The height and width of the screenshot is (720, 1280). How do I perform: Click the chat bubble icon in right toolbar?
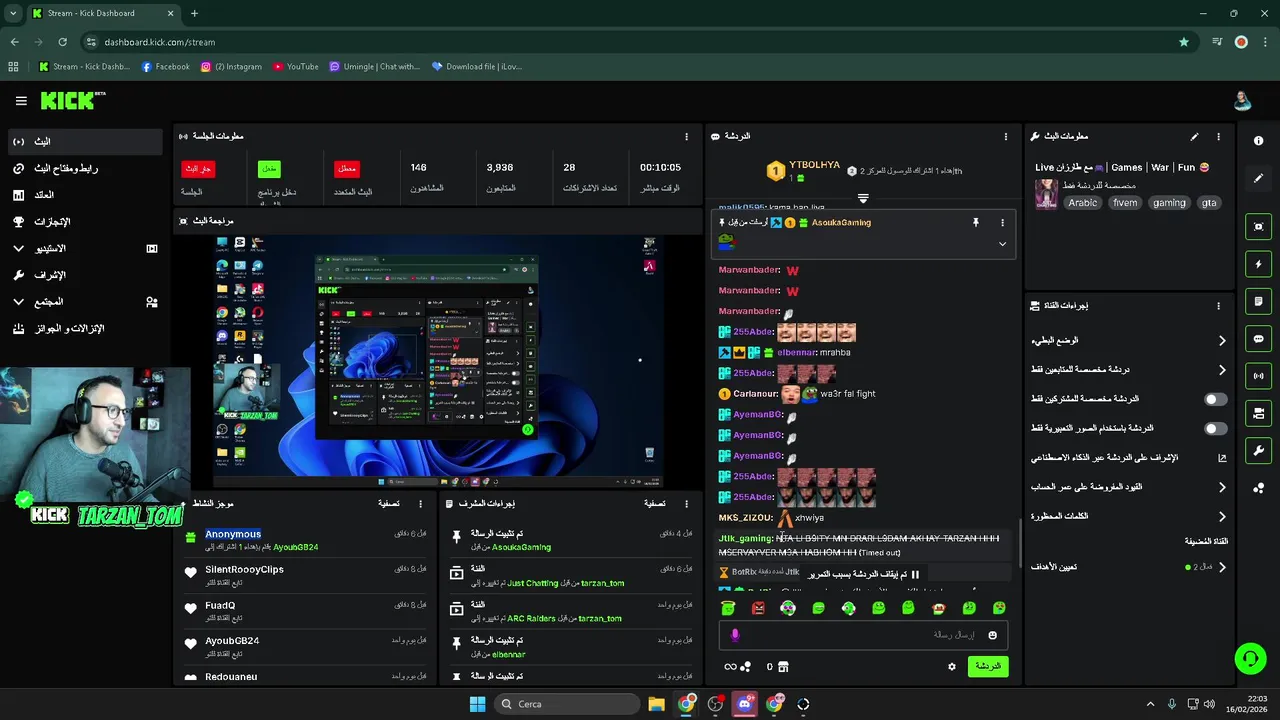[x=1259, y=339]
